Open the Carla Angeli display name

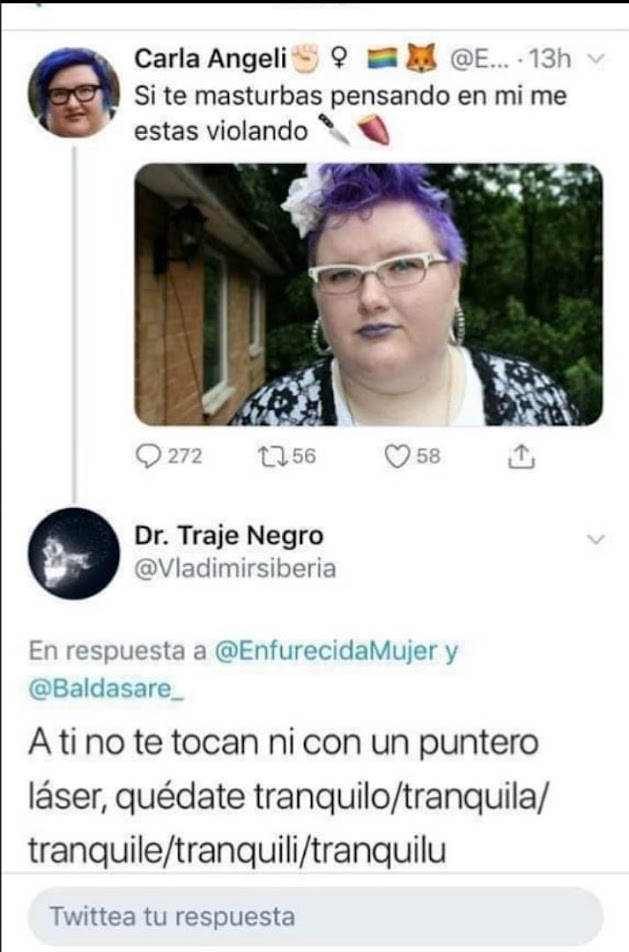click(210, 59)
